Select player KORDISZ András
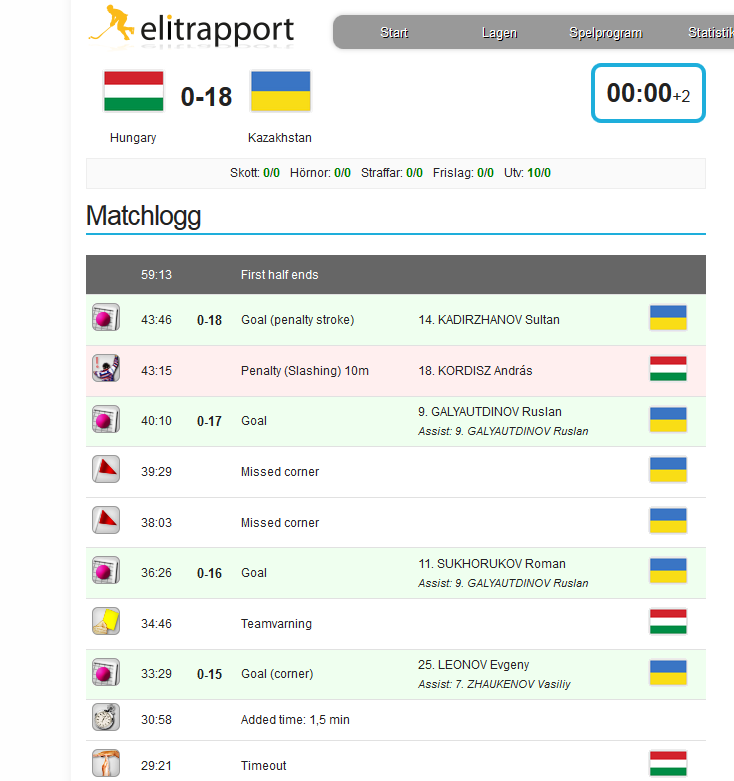This screenshot has height=781, width=734. [x=475, y=371]
